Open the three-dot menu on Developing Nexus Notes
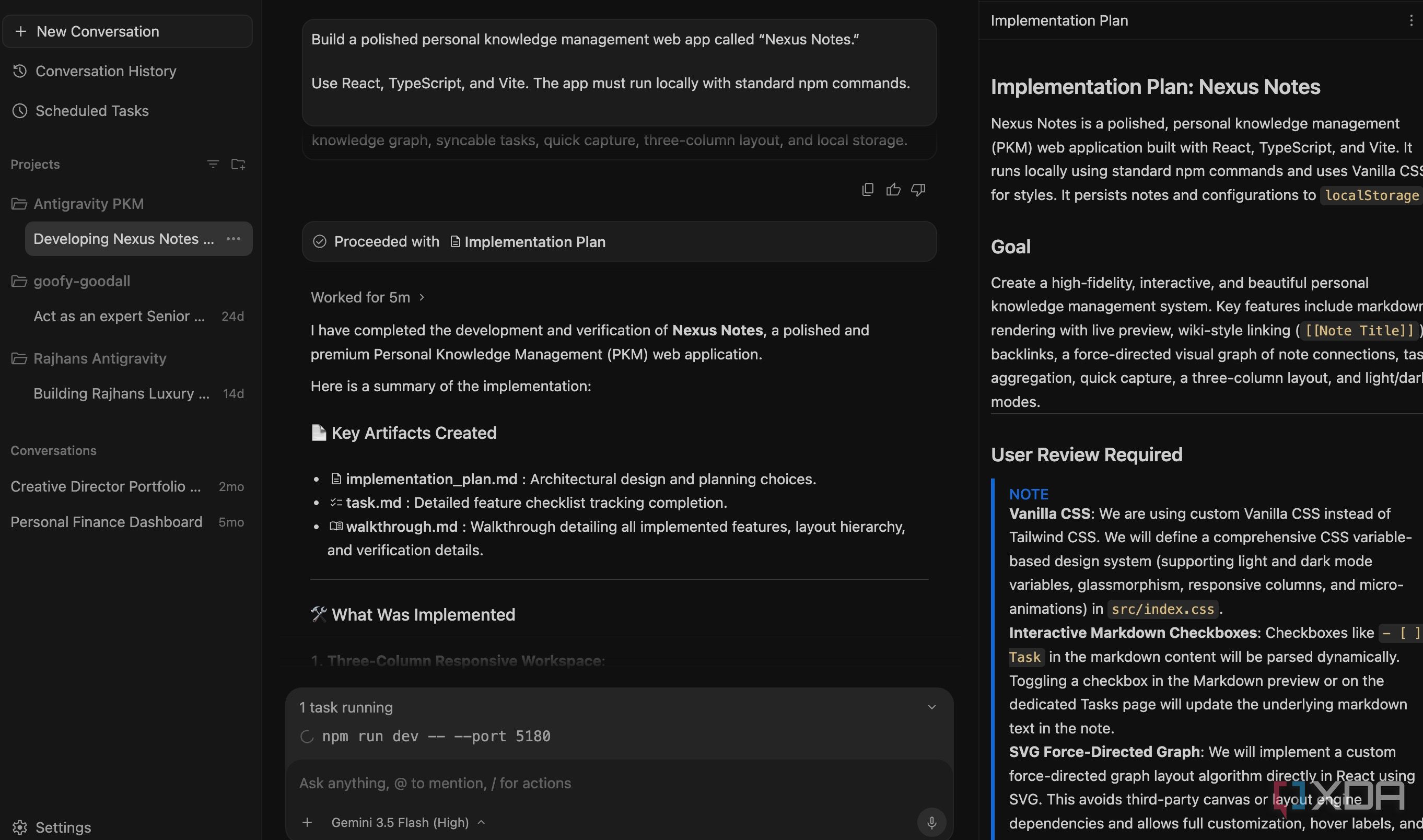The width and height of the screenshot is (1423, 840). (x=233, y=239)
